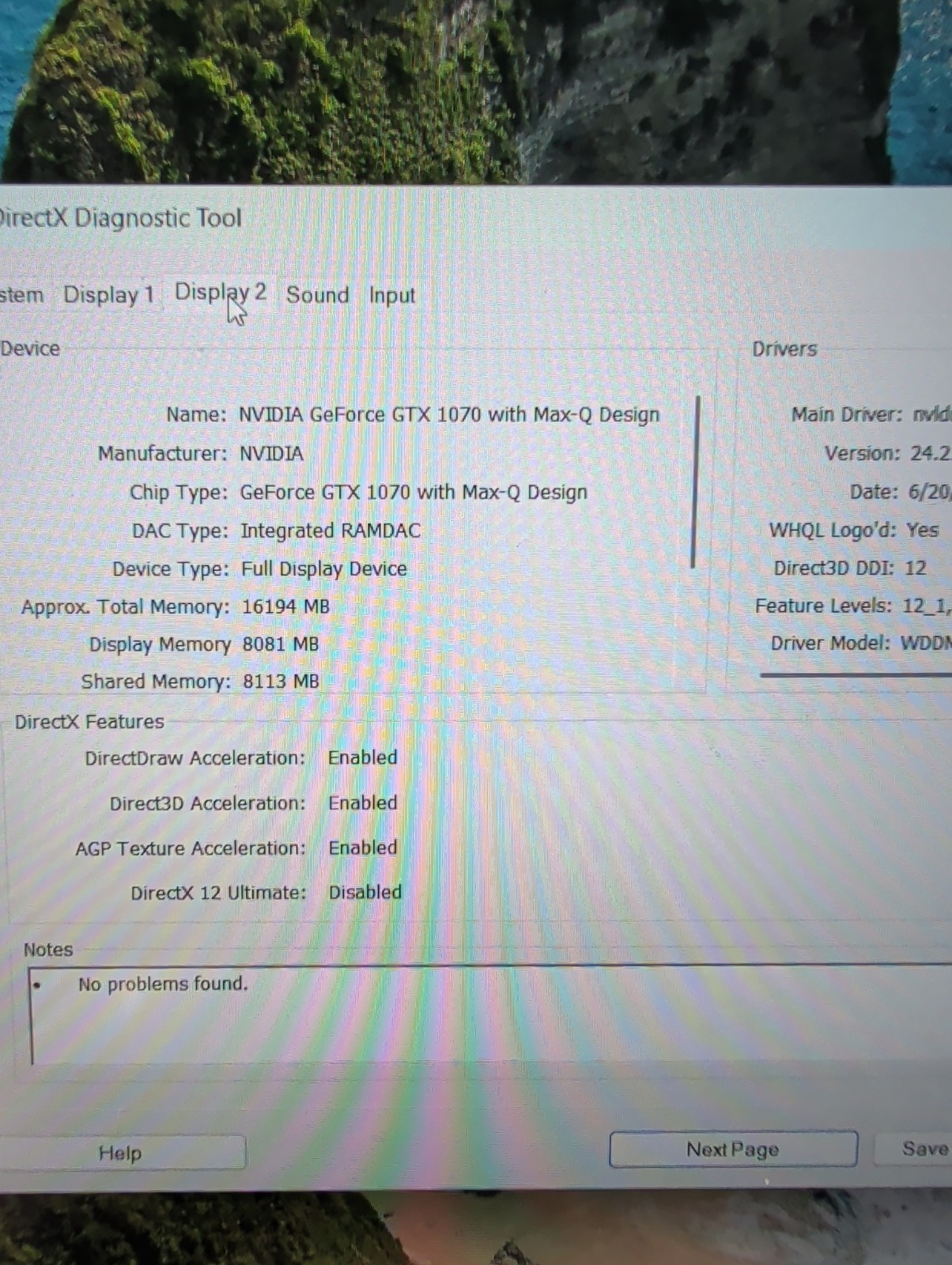Click the driver 'Version:' label
The image size is (952, 1265).
point(862,453)
